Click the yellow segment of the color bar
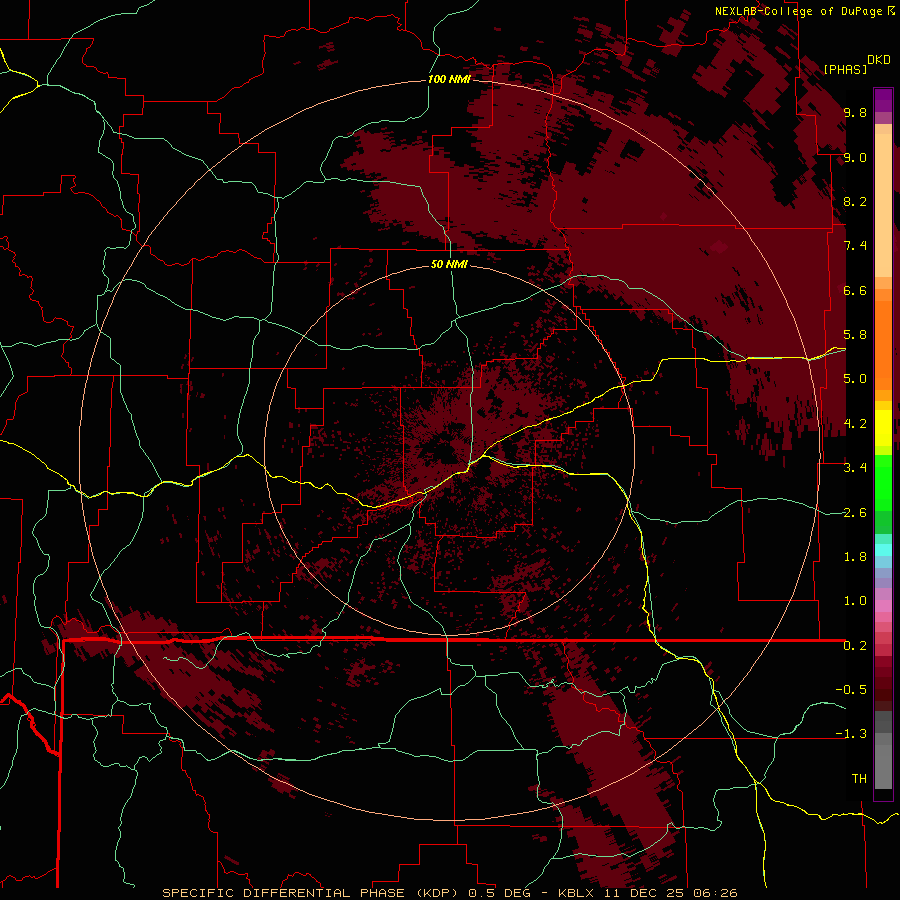Image resolution: width=900 pixels, height=900 pixels. [x=883, y=428]
